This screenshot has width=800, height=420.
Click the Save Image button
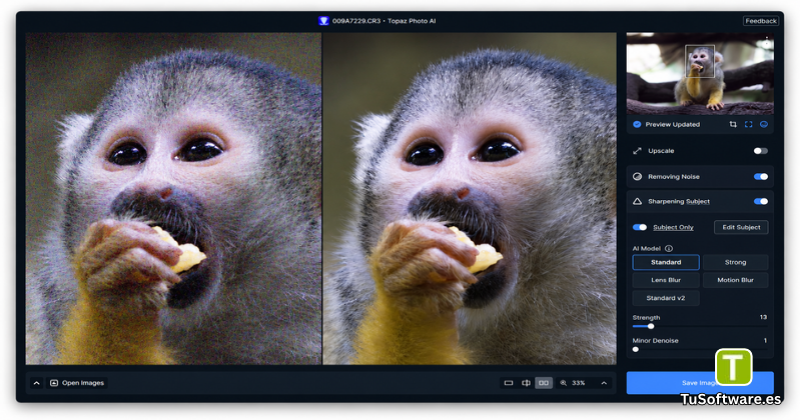coord(699,383)
